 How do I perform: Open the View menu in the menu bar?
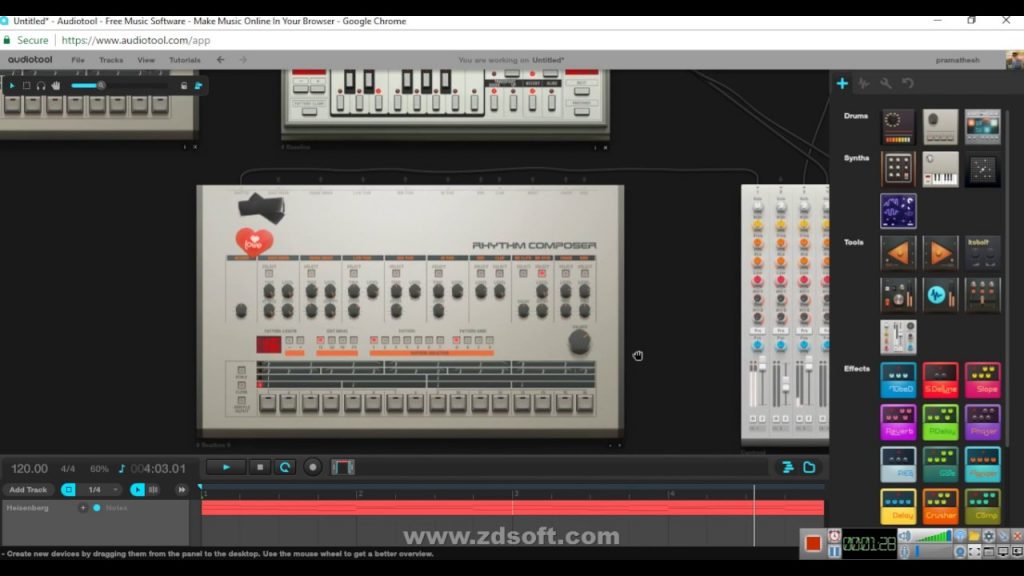coord(146,59)
